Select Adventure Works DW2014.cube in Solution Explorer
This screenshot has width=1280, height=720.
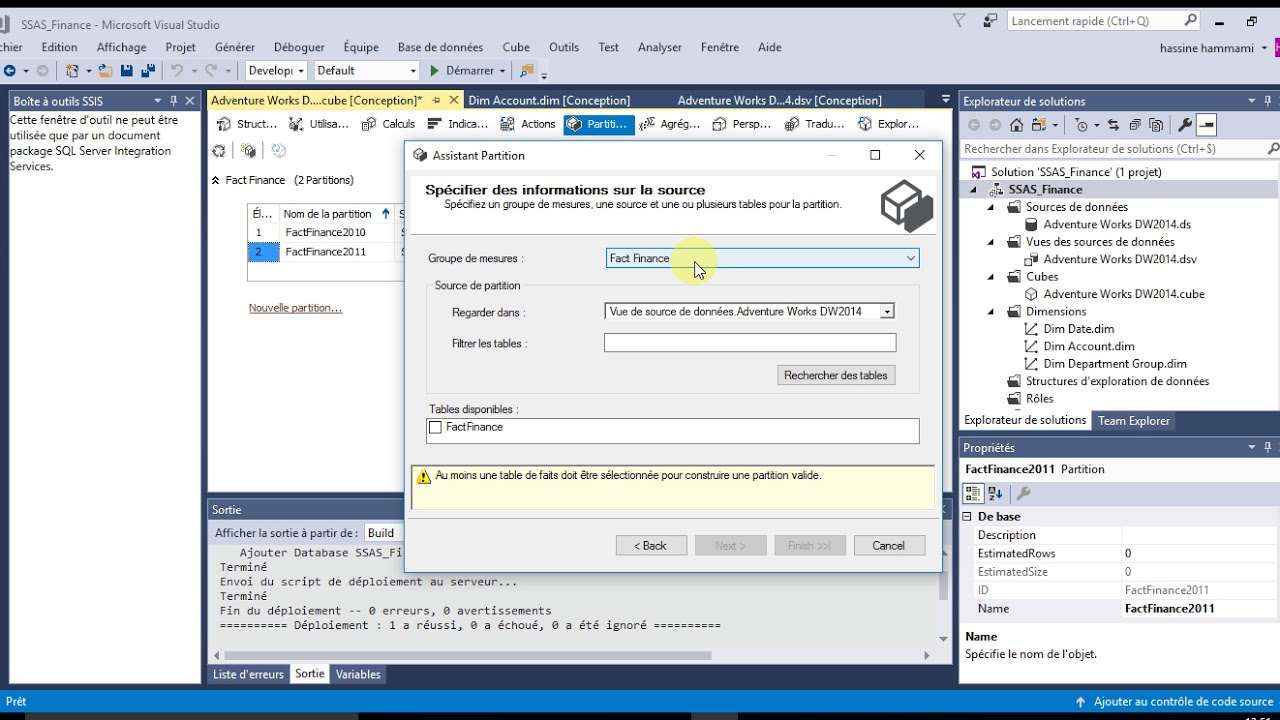coord(1123,294)
